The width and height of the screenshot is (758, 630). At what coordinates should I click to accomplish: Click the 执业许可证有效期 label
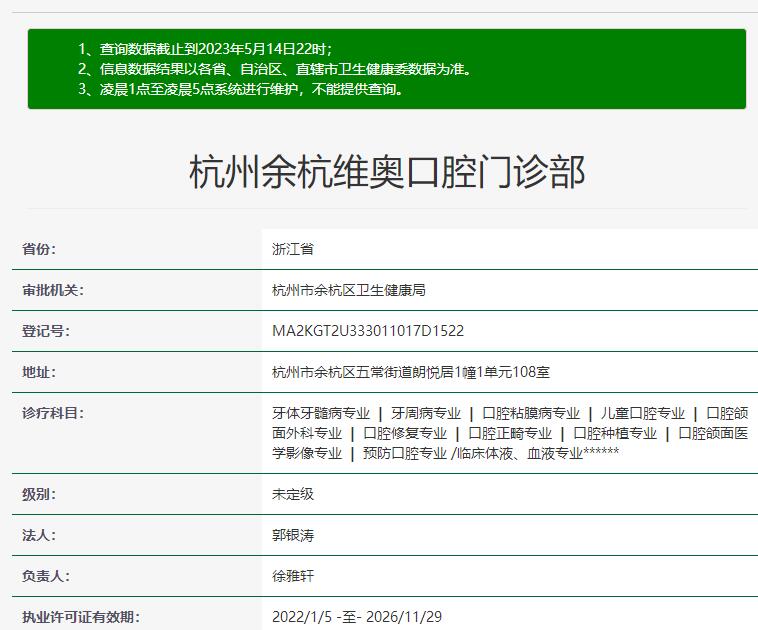click(81, 617)
